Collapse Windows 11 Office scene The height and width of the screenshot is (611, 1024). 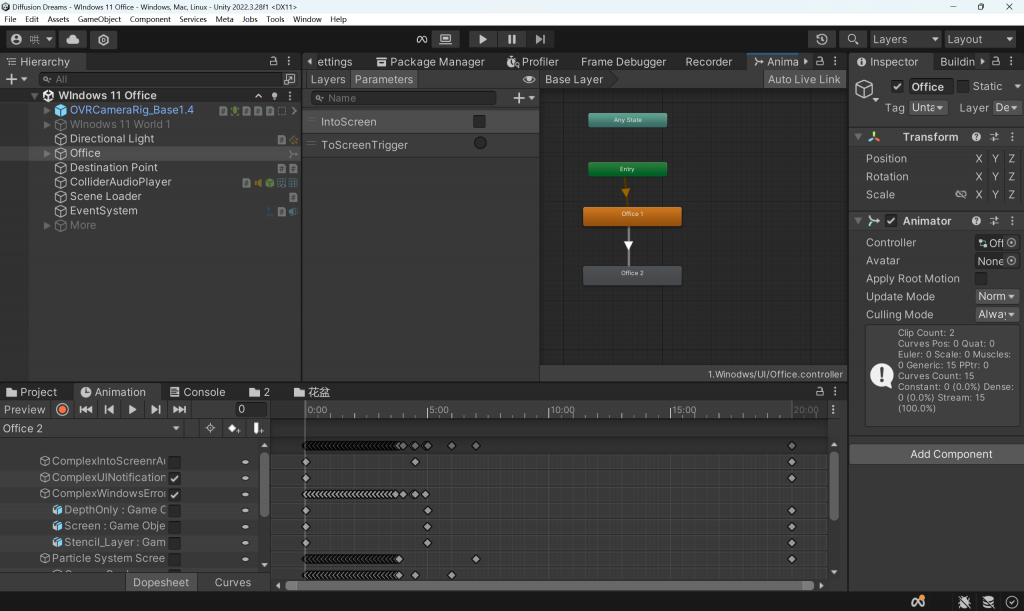pos(34,95)
